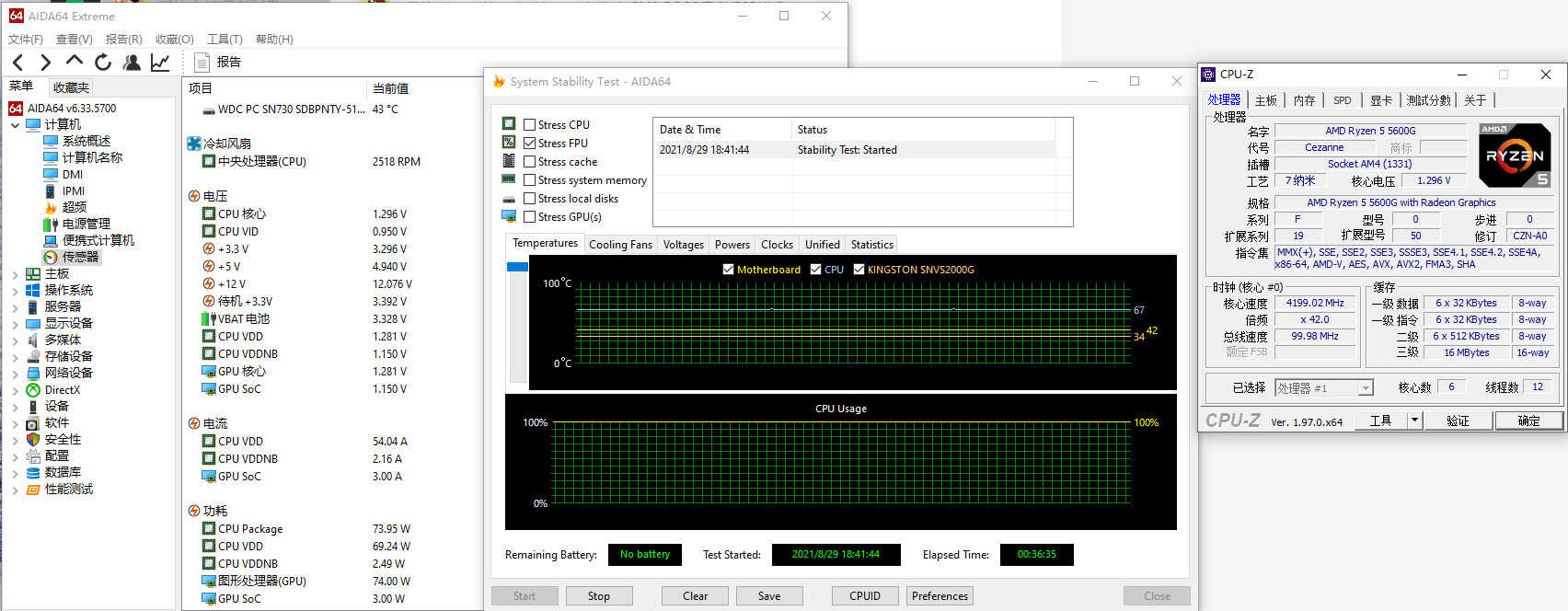Click the Stress local disks drive icon
Image resolution: width=1568 pixels, height=611 pixels.
coord(509,199)
